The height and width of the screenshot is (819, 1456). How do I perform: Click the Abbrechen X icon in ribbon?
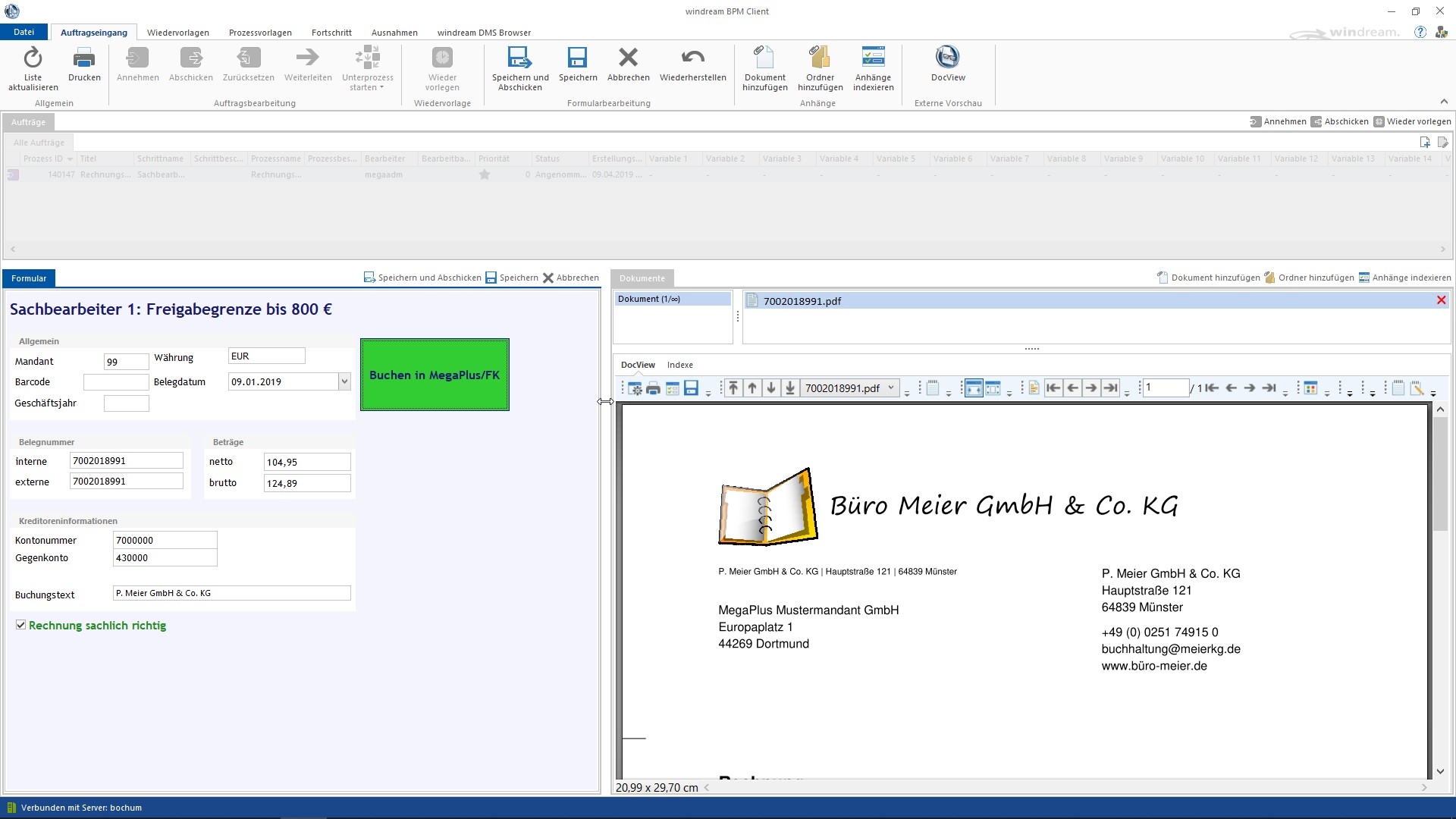628,58
